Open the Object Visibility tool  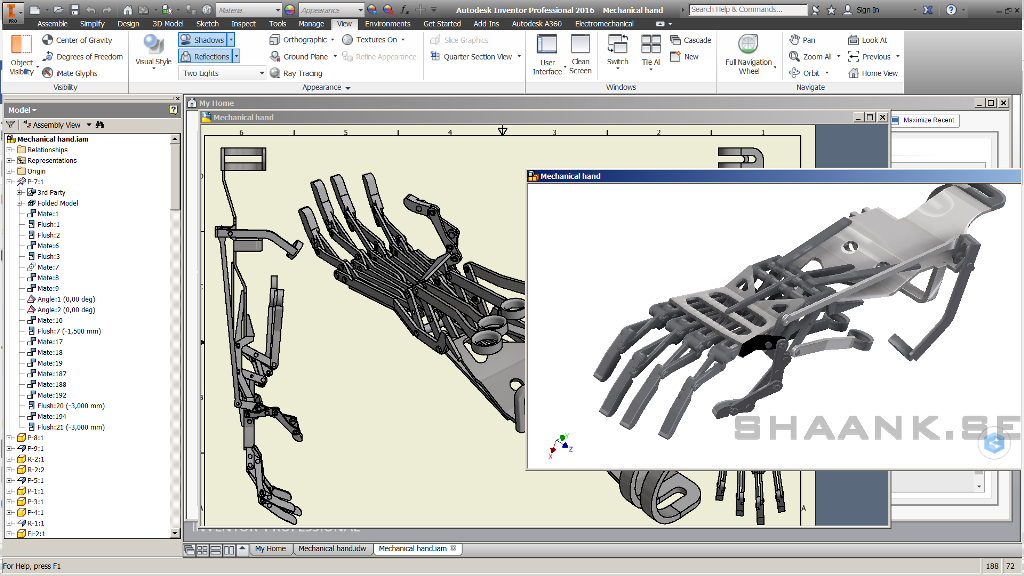[21, 55]
